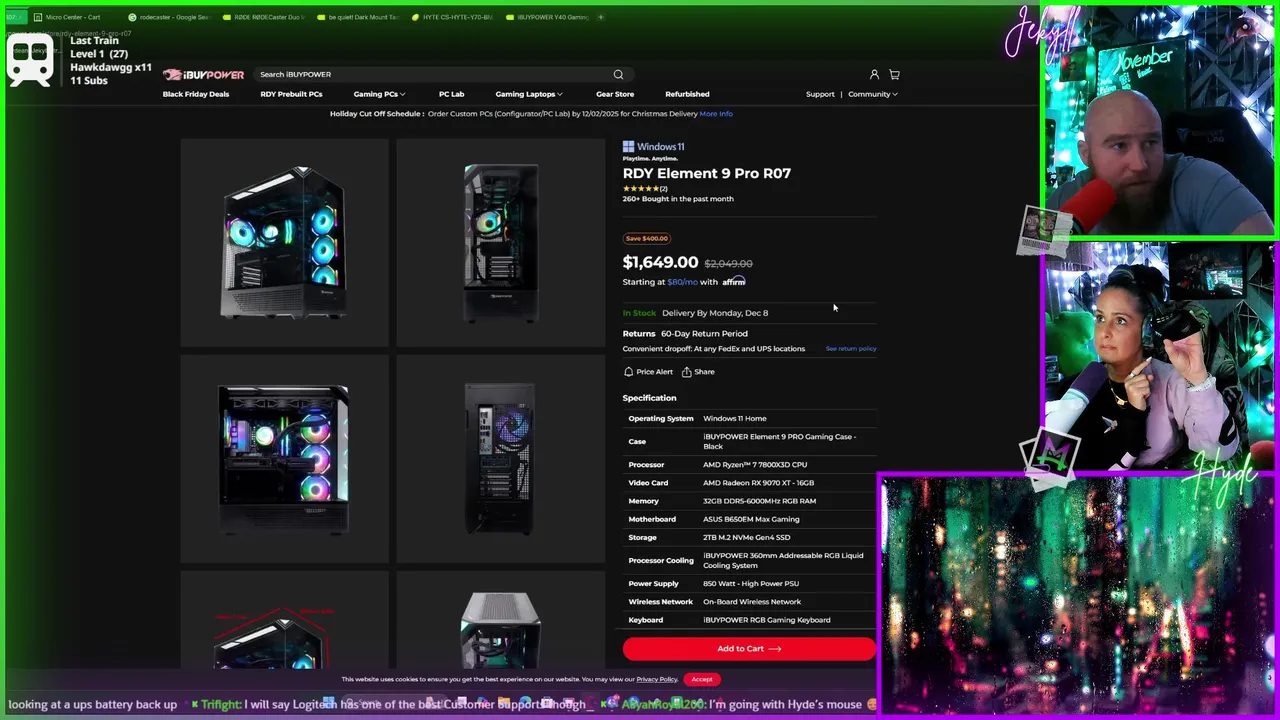This screenshot has height=720, width=1280.
Task: Open the account profile icon
Action: (874, 74)
